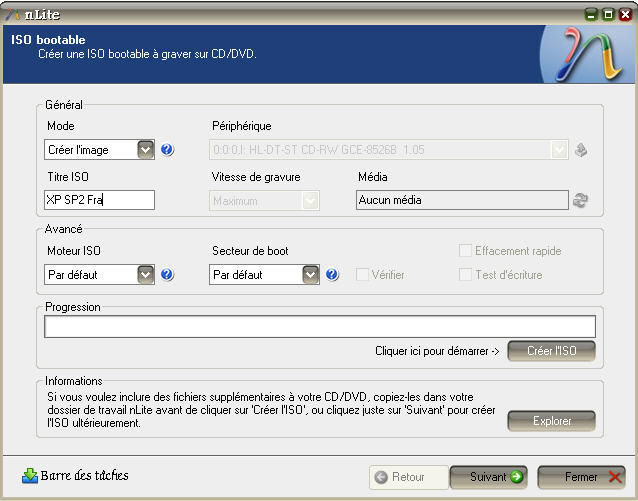Click the 'ISO bootable' heading

pos(48,40)
